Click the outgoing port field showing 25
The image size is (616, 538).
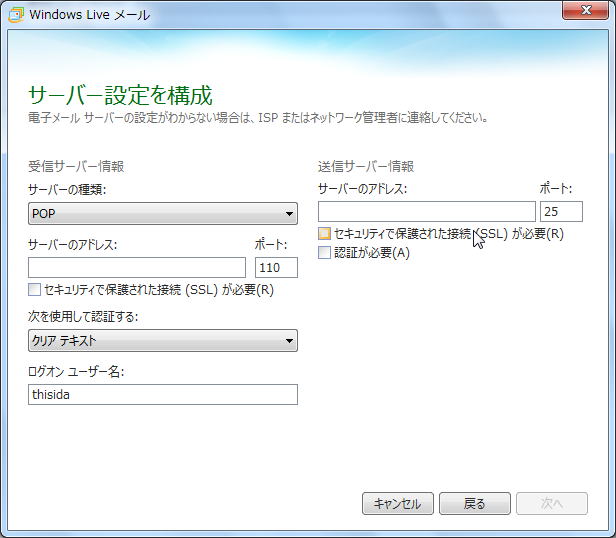click(x=561, y=211)
